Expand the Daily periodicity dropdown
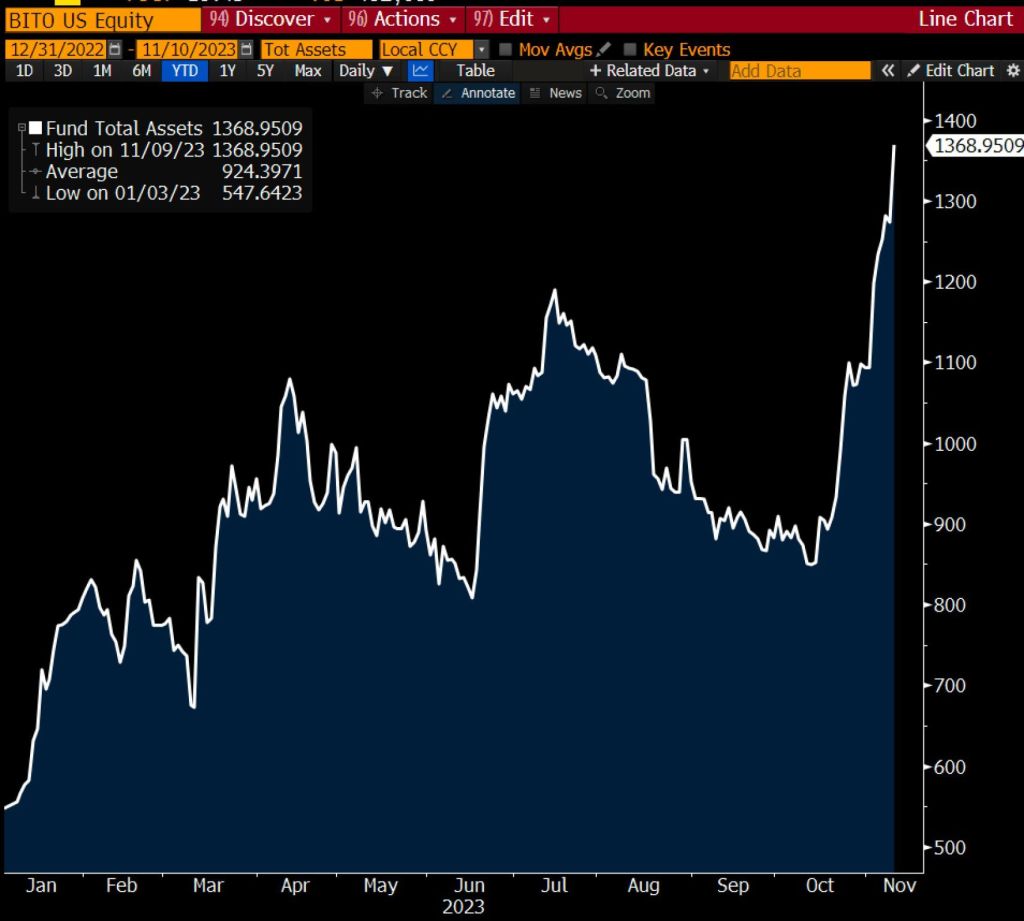This screenshot has height=921, width=1024. (x=366, y=70)
